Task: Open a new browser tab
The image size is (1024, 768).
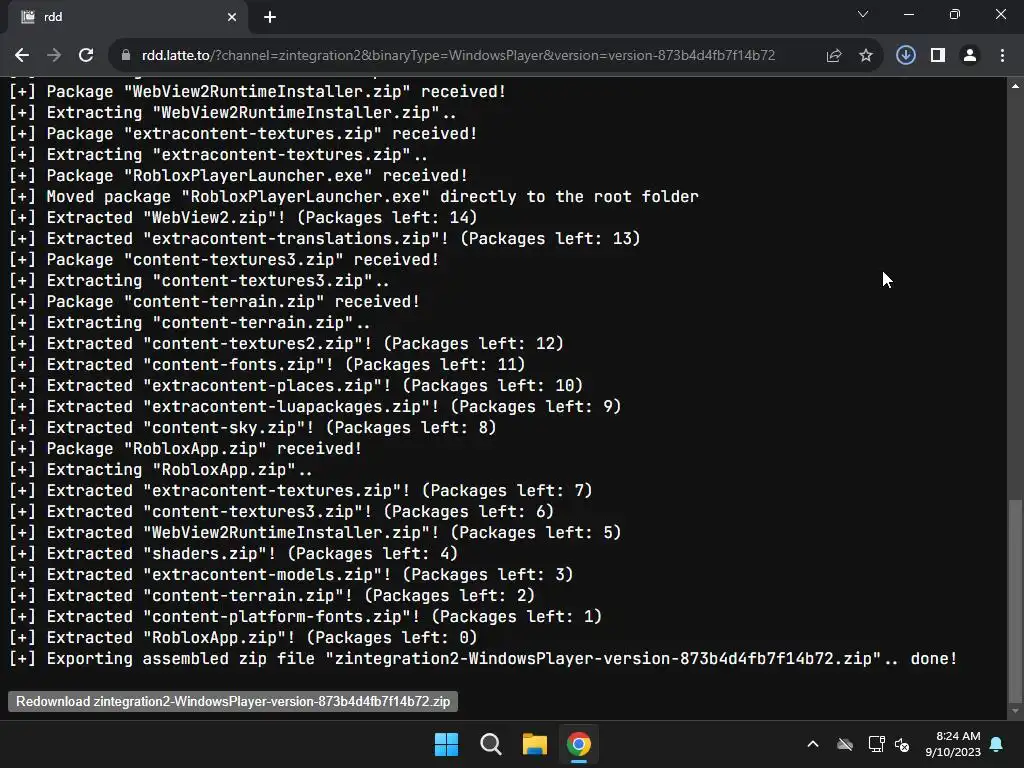Action: [270, 17]
